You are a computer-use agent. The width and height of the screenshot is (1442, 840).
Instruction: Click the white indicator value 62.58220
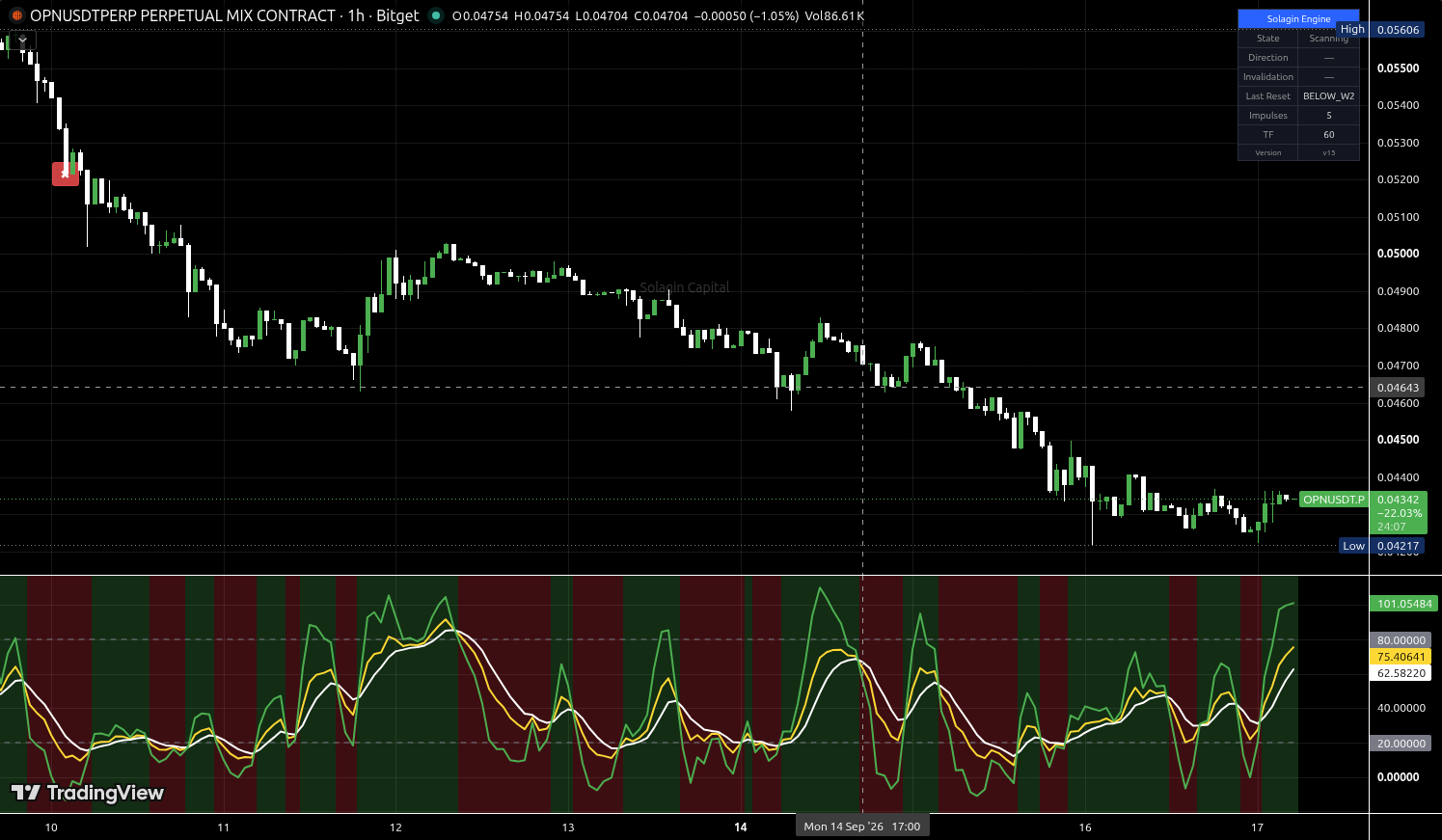1401,673
